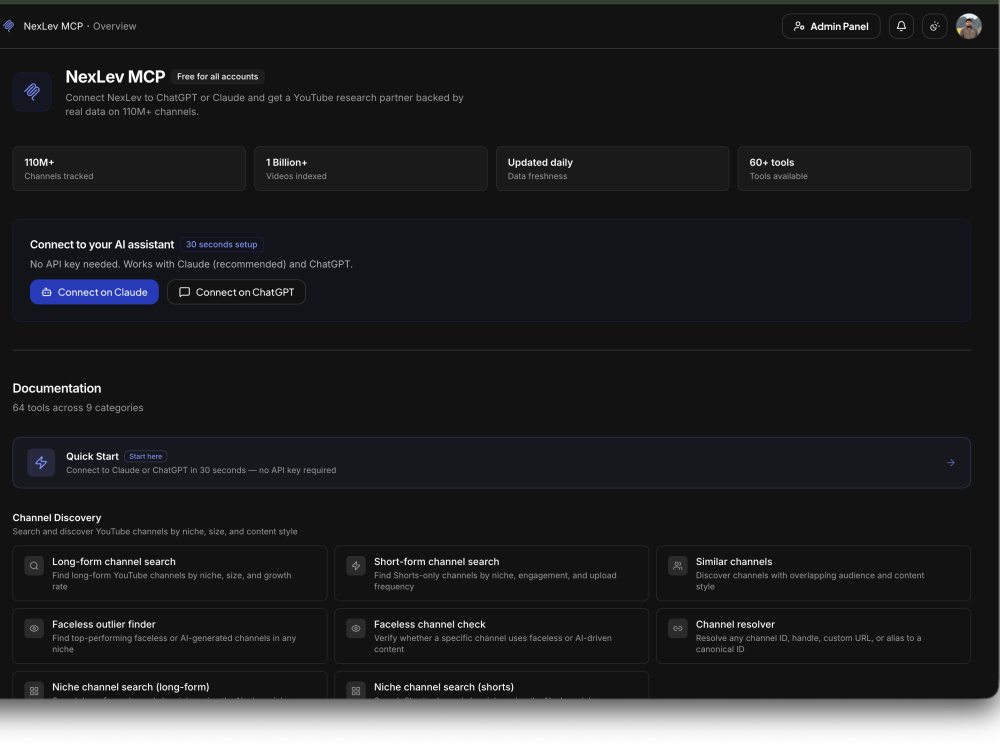Click the 110M+ Channels tracked stat card

[x=129, y=169]
